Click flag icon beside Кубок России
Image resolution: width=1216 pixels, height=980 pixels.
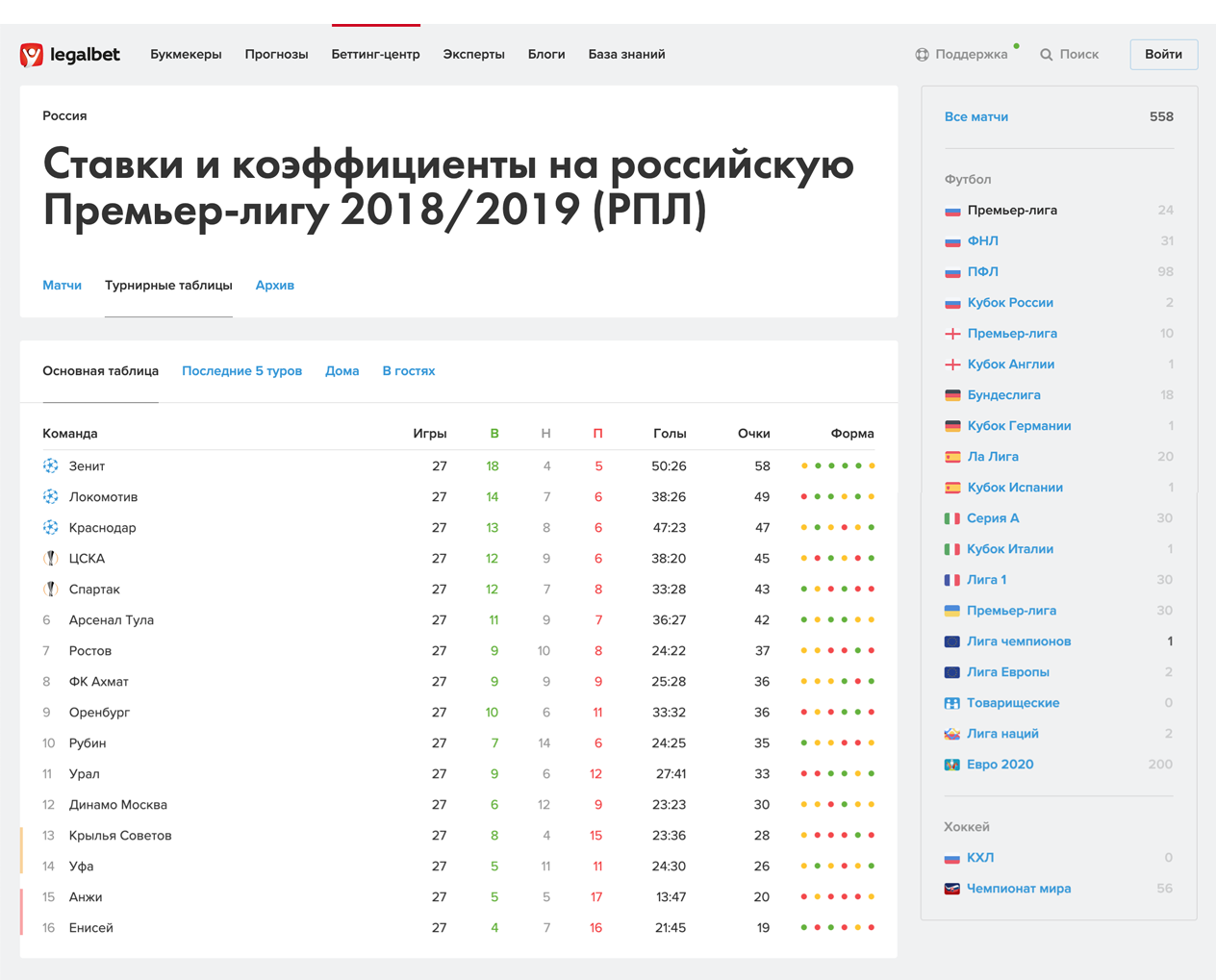click(952, 303)
